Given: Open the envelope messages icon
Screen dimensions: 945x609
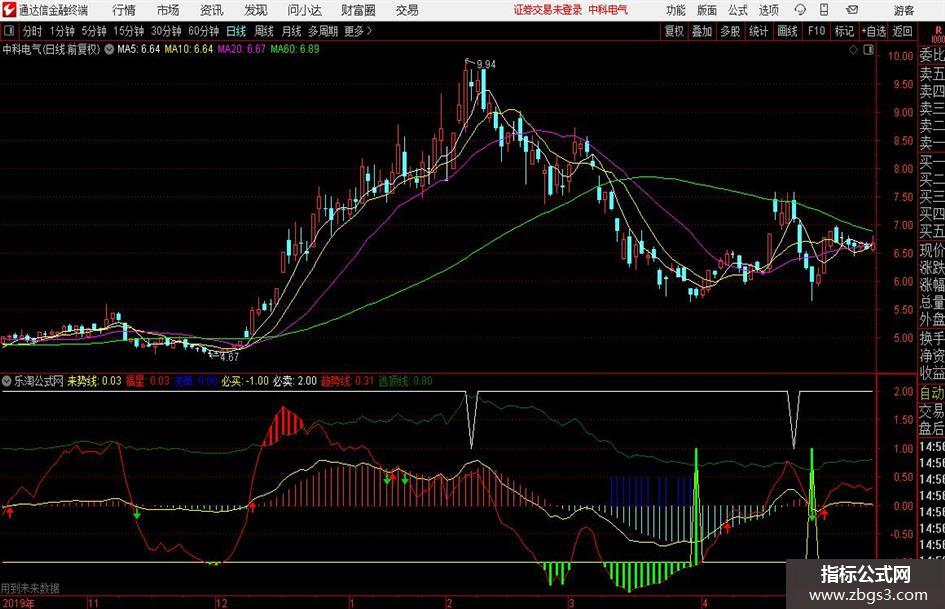Looking at the screenshot, I should (x=852, y=10).
